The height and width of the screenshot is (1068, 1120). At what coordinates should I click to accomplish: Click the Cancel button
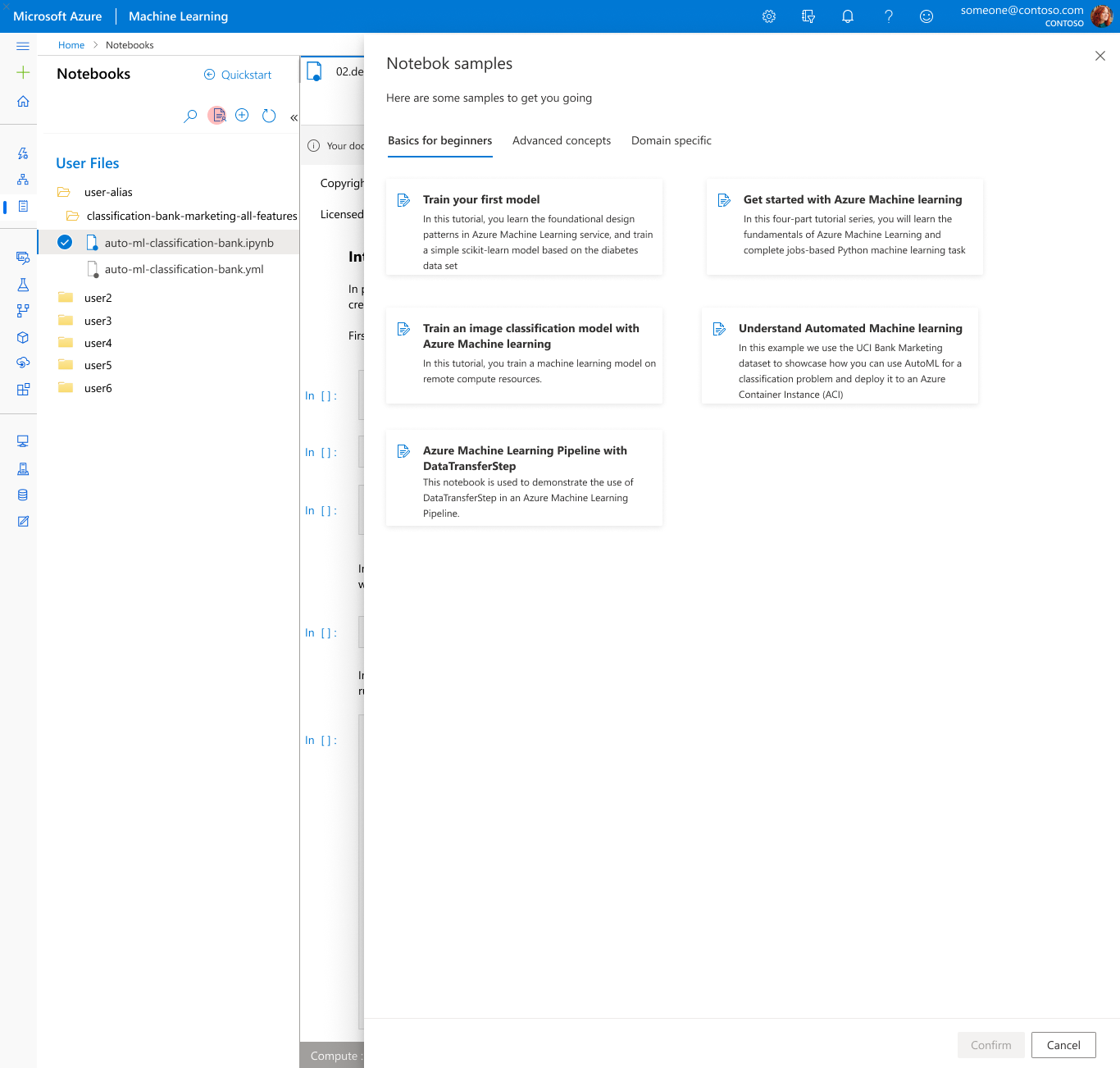(1063, 1045)
